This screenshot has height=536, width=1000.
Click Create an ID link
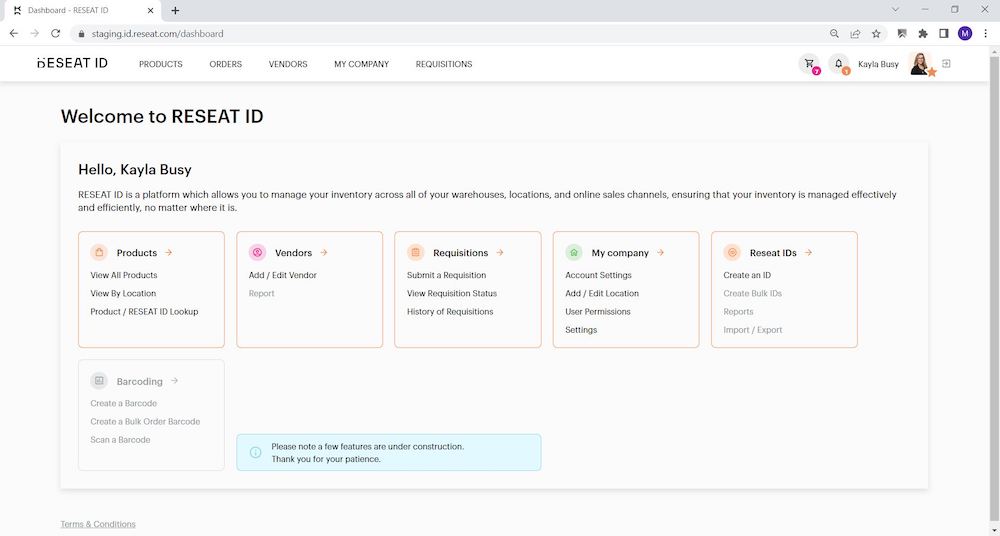[x=747, y=275]
